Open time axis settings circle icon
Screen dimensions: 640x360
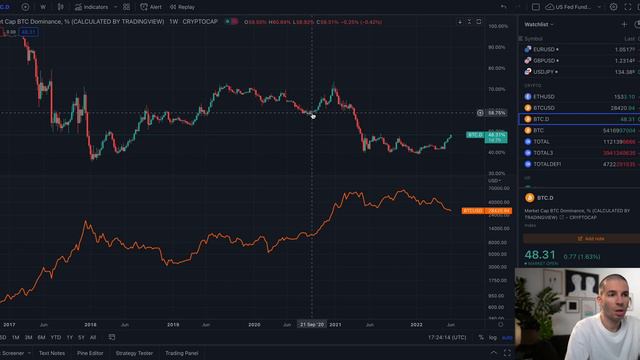(500, 324)
